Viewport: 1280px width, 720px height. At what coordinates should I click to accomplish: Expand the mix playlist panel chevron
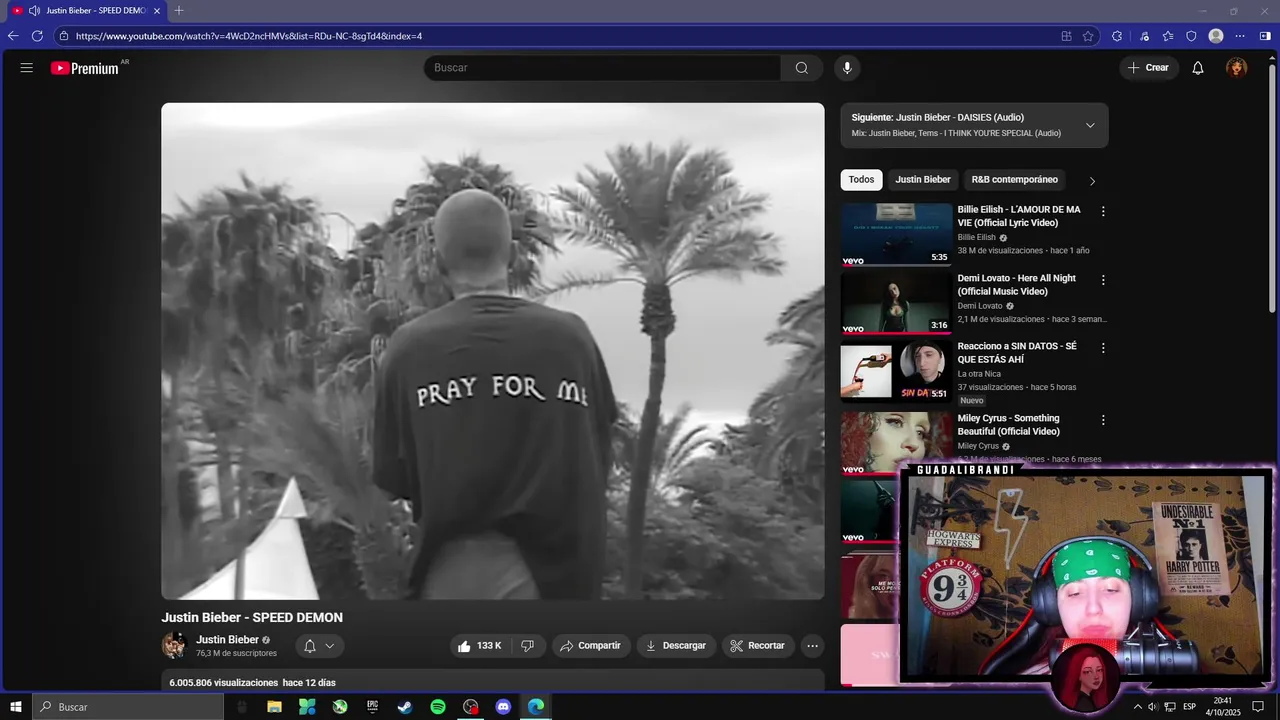(1090, 125)
